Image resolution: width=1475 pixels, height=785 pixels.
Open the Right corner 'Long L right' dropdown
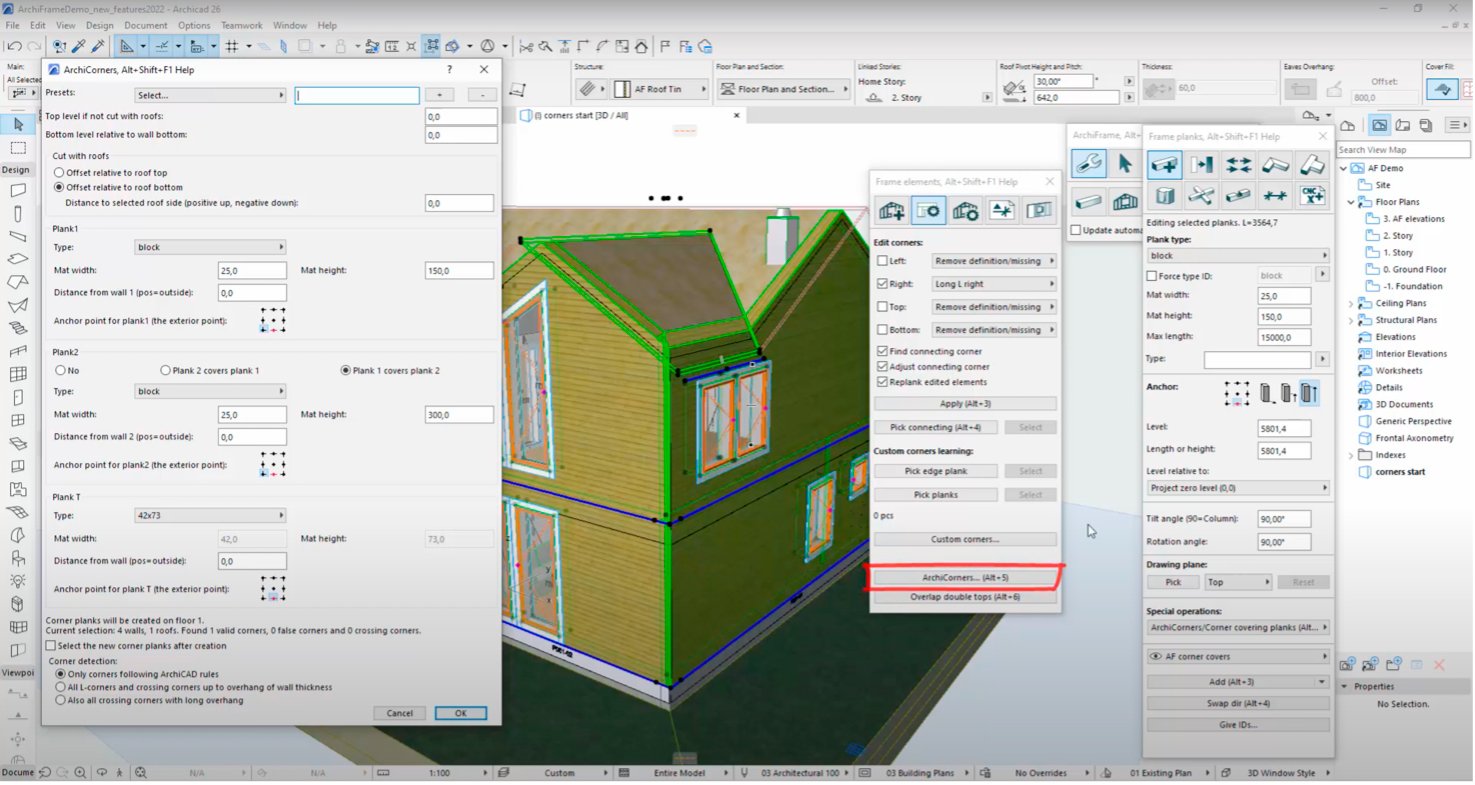[x=994, y=284]
